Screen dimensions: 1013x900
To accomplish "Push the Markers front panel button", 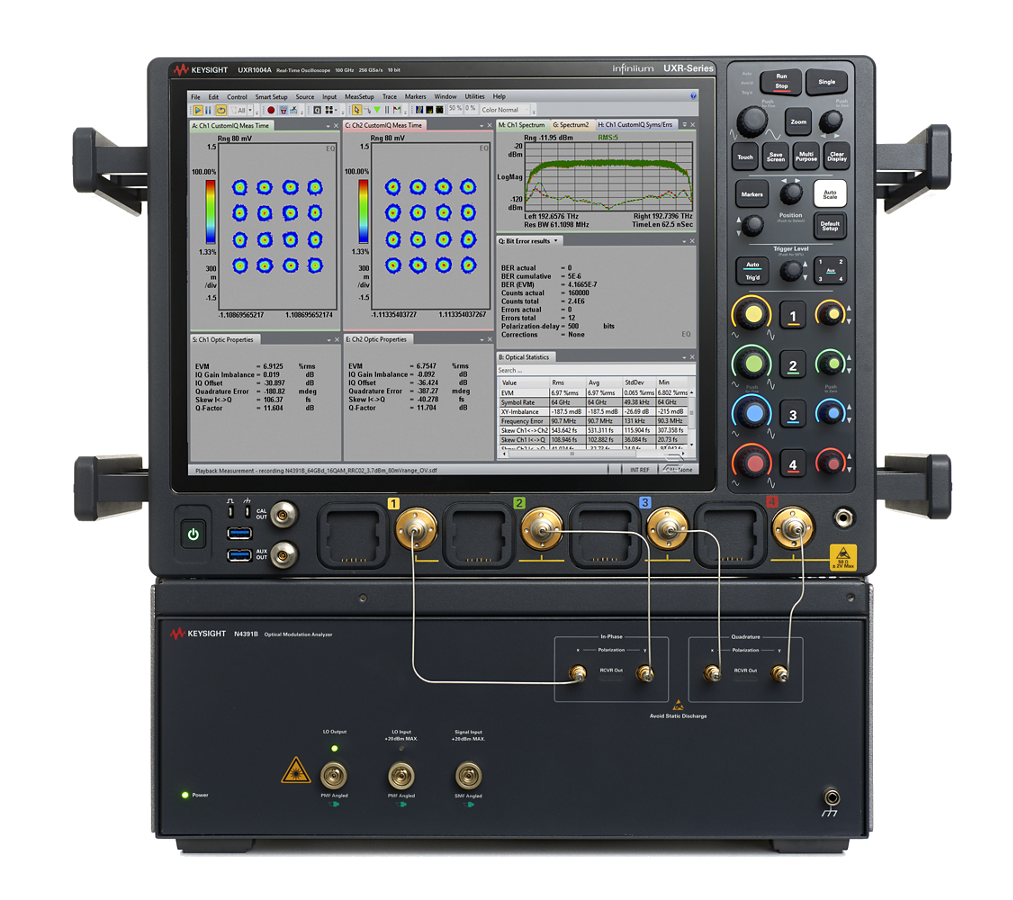I will click(x=751, y=194).
